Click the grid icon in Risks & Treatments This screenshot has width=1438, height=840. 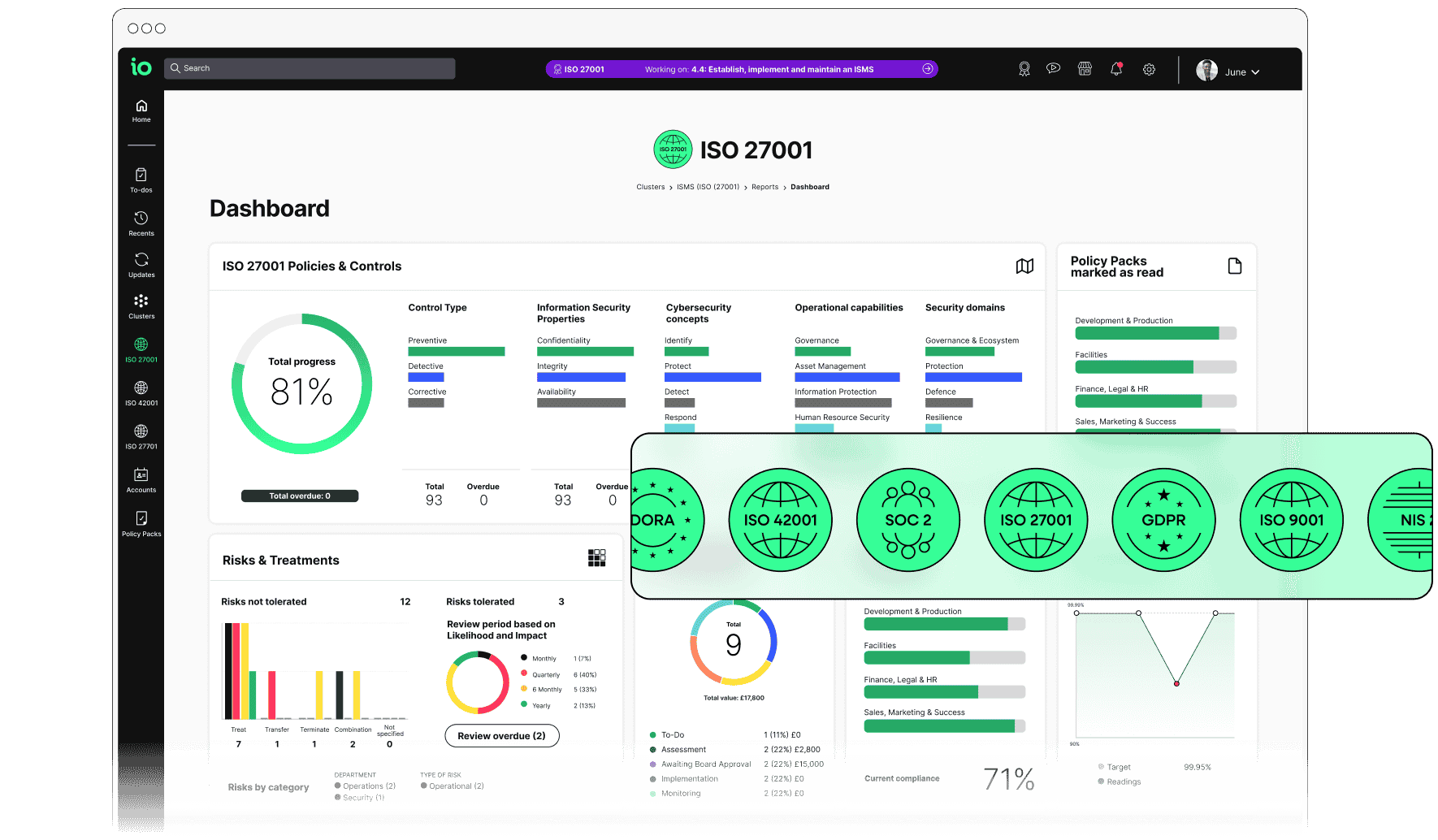[597, 557]
